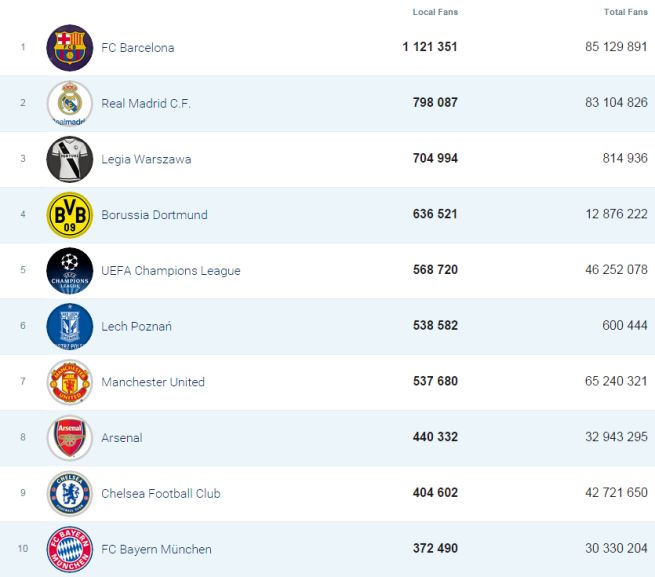The image size is (655, 577).
Task: Open the Real Madrid C.F. link
Action: (x=146, y=104)
